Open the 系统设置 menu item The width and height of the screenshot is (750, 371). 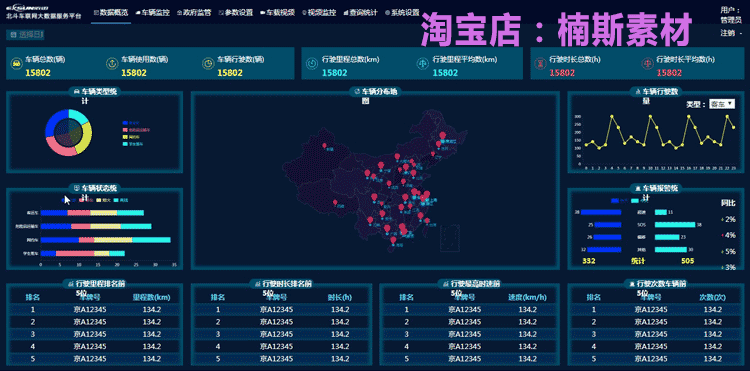[402, 13]
